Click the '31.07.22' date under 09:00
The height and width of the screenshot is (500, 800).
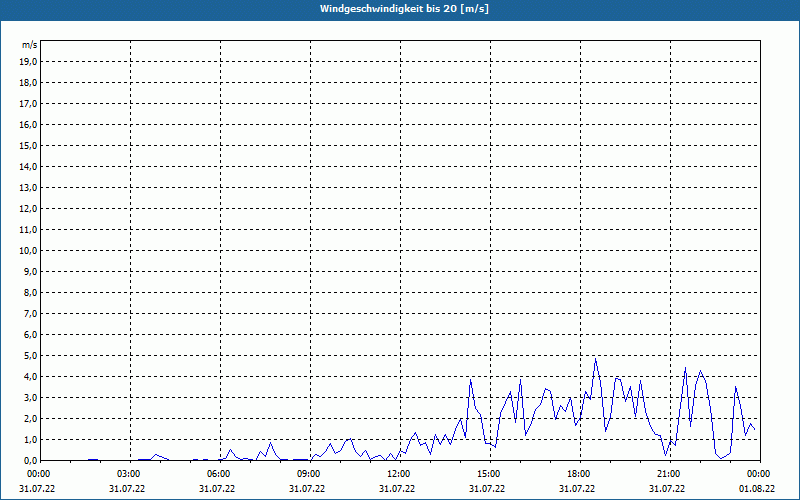(x=307, y=488)
